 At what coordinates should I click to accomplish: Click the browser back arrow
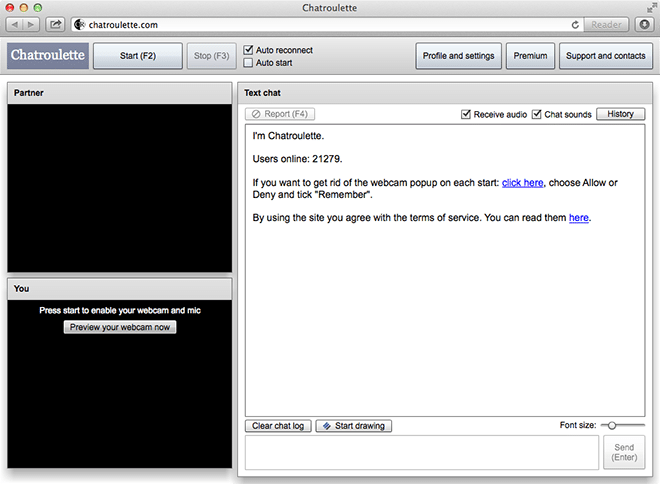(x=17, y=24)
